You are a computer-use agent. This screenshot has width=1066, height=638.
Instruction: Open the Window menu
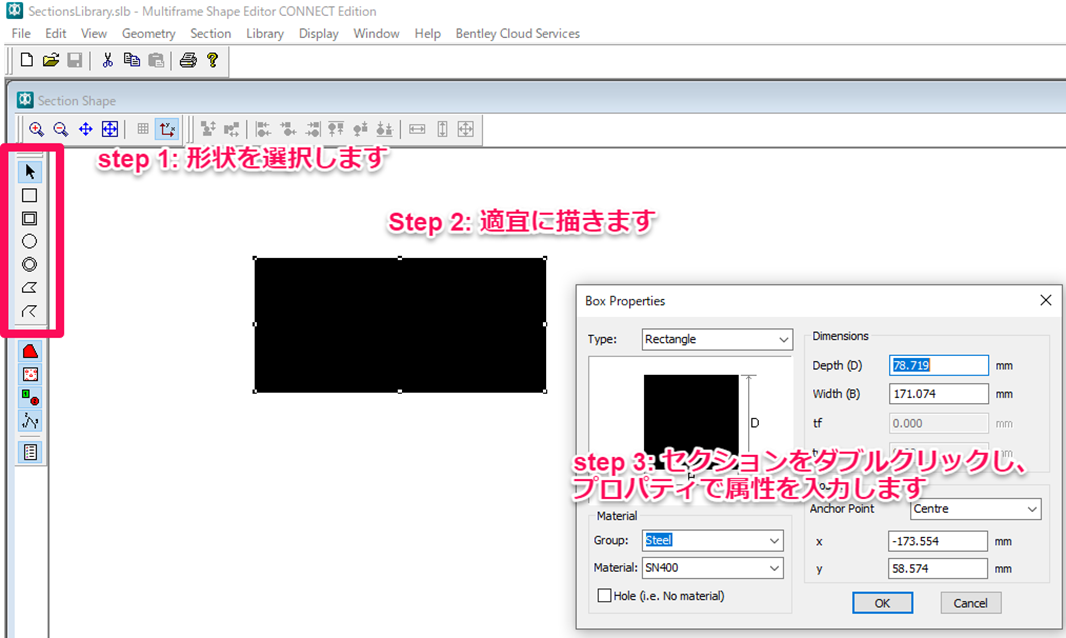pyautogui.click(x=376, y=33)
